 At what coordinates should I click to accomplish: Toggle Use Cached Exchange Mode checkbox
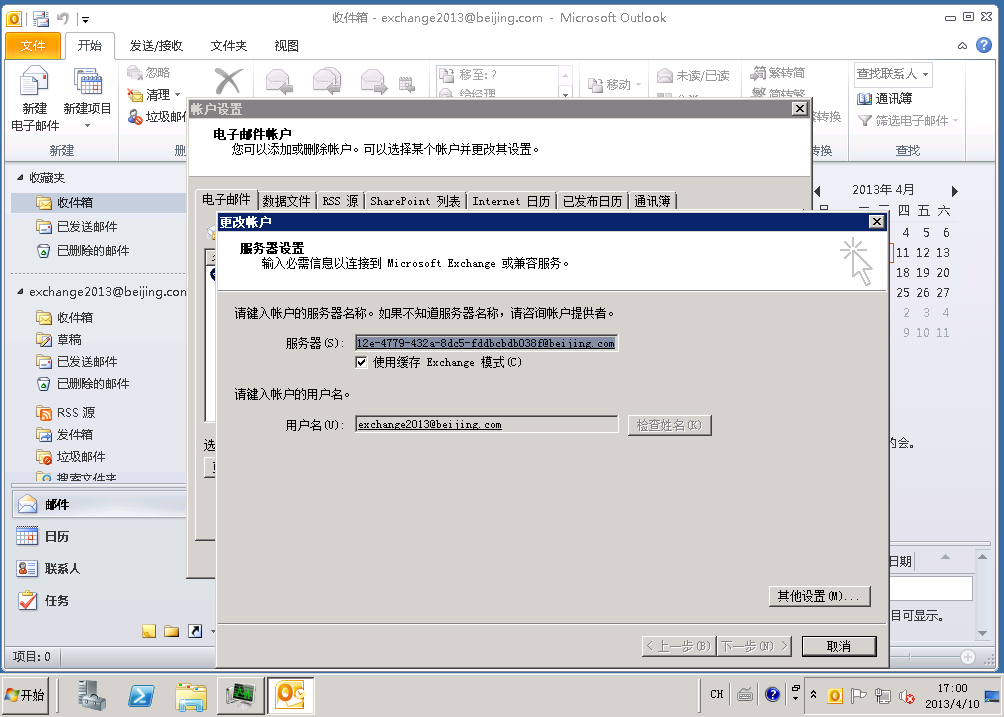coord(361,362)
